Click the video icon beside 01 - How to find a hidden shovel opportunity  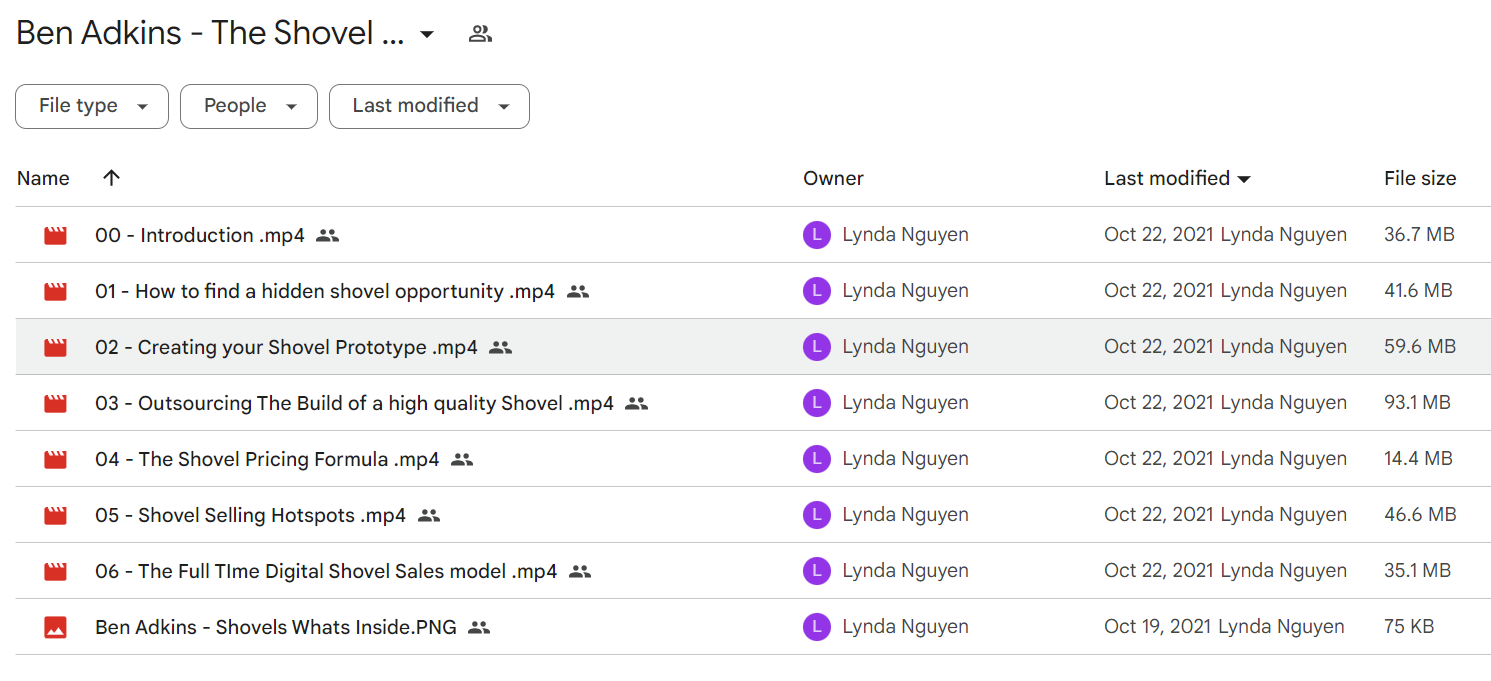55,292
